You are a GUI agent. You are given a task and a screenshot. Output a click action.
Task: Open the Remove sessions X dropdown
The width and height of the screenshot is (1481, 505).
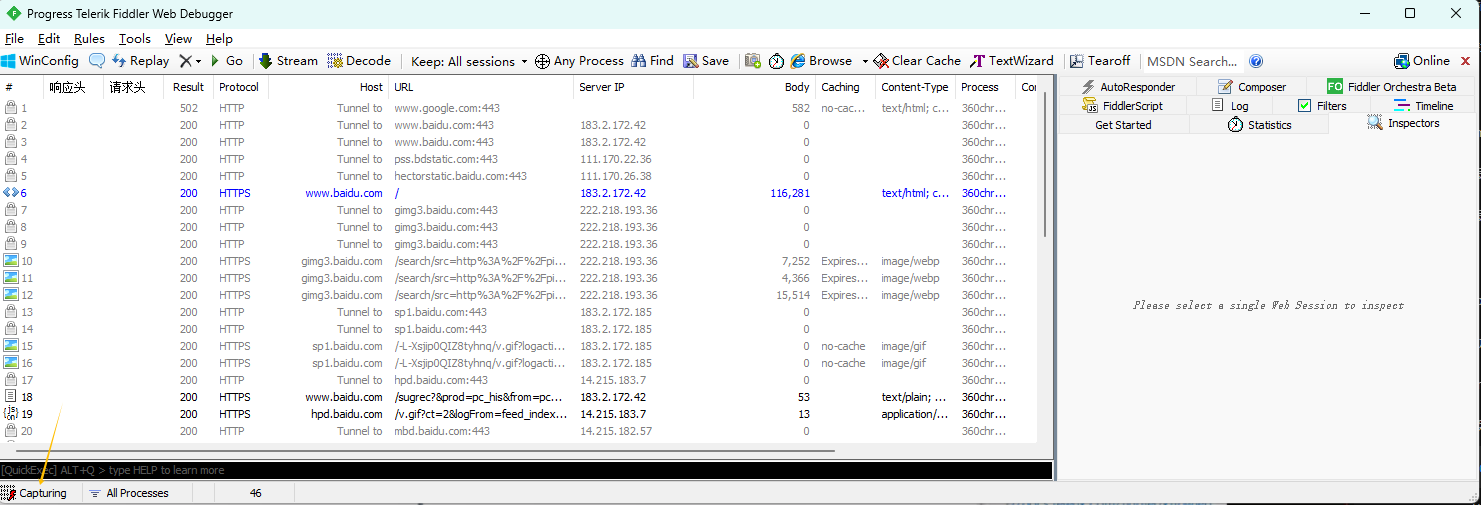[190, 61]
